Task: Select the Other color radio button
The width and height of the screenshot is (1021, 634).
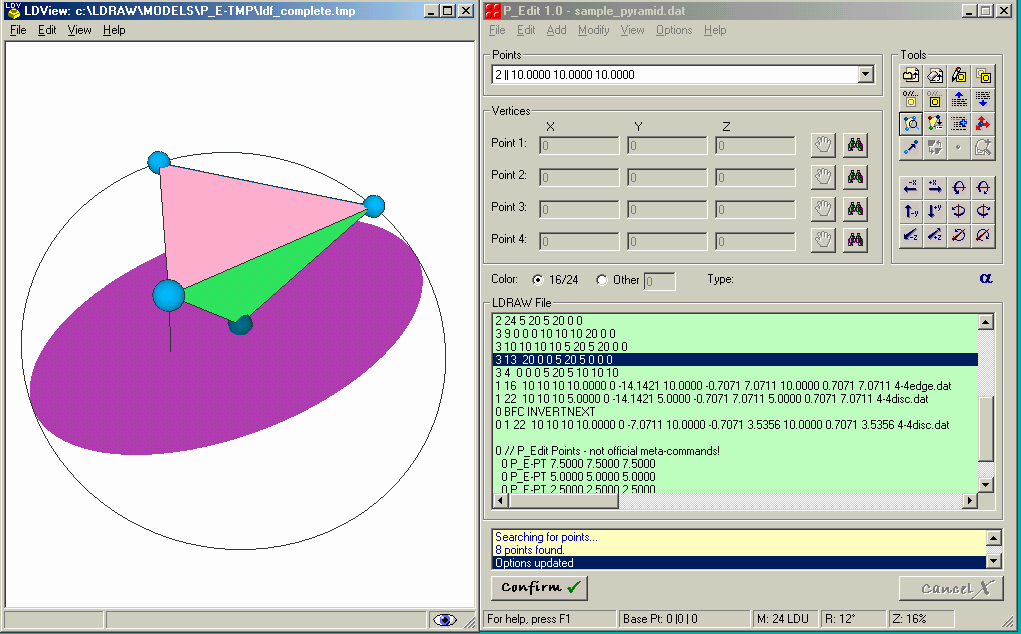Action: tap(602, 280)
